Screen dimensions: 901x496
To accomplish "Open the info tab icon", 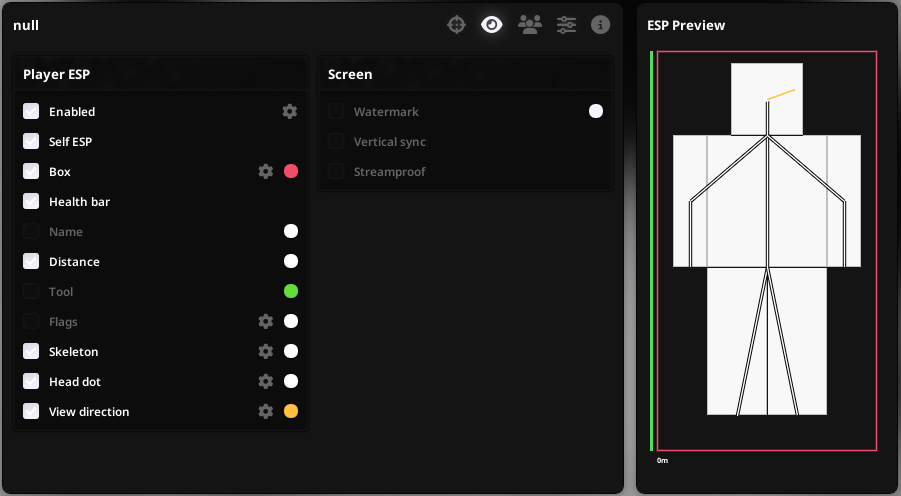I will coord(600,25).
